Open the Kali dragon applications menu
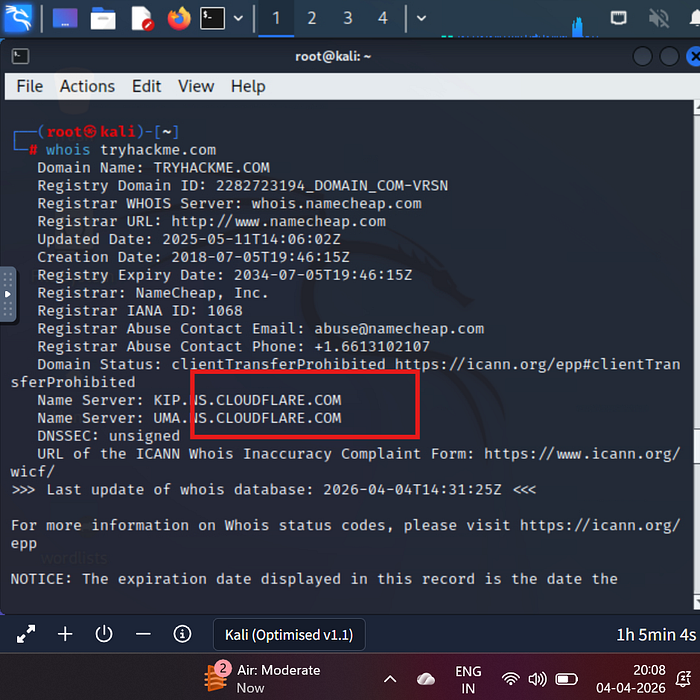The height and width of the screenshot is (700, 700). click(x=17, y=18)
